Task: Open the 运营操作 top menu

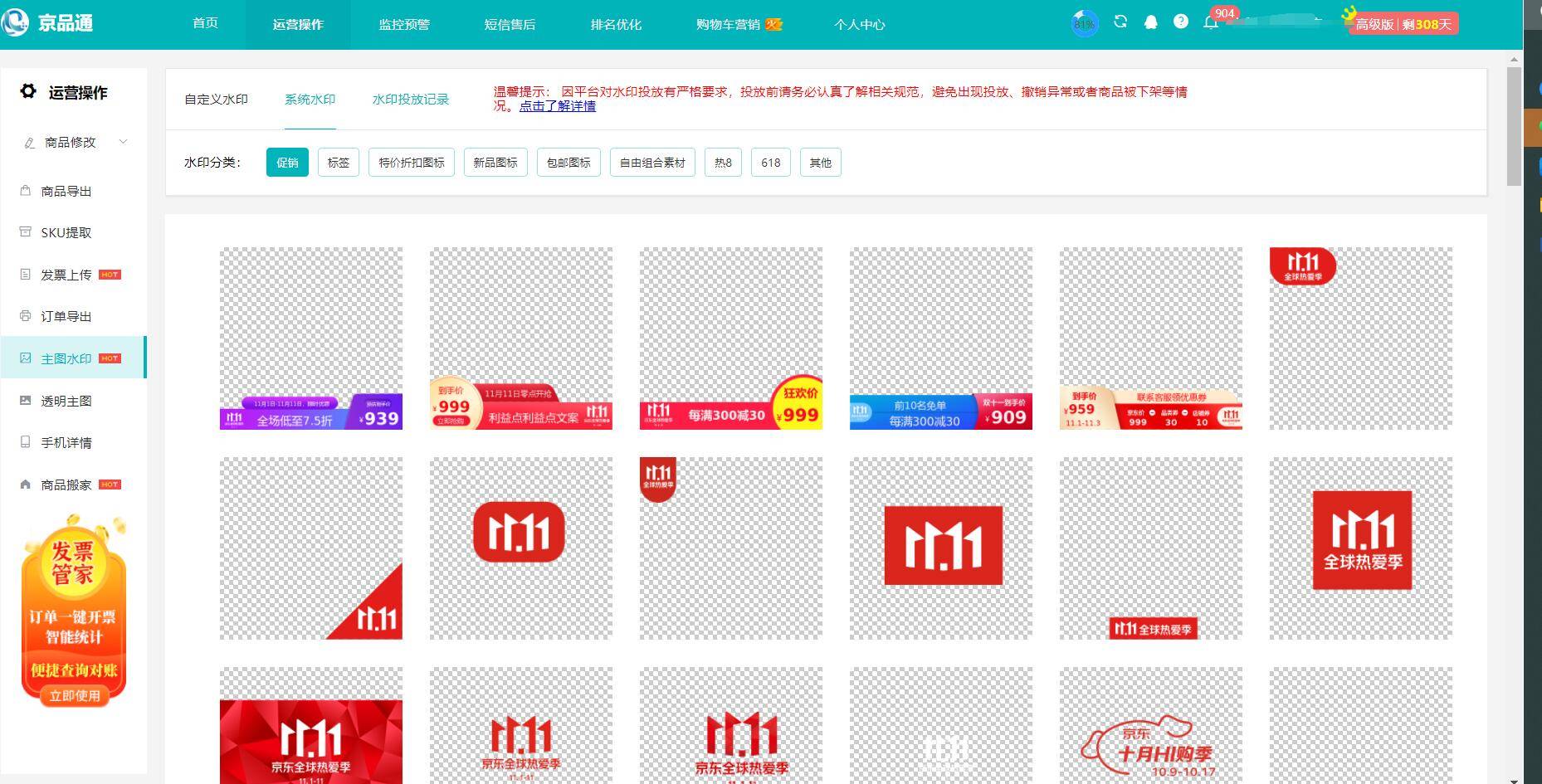Action: tap(298, 24)
